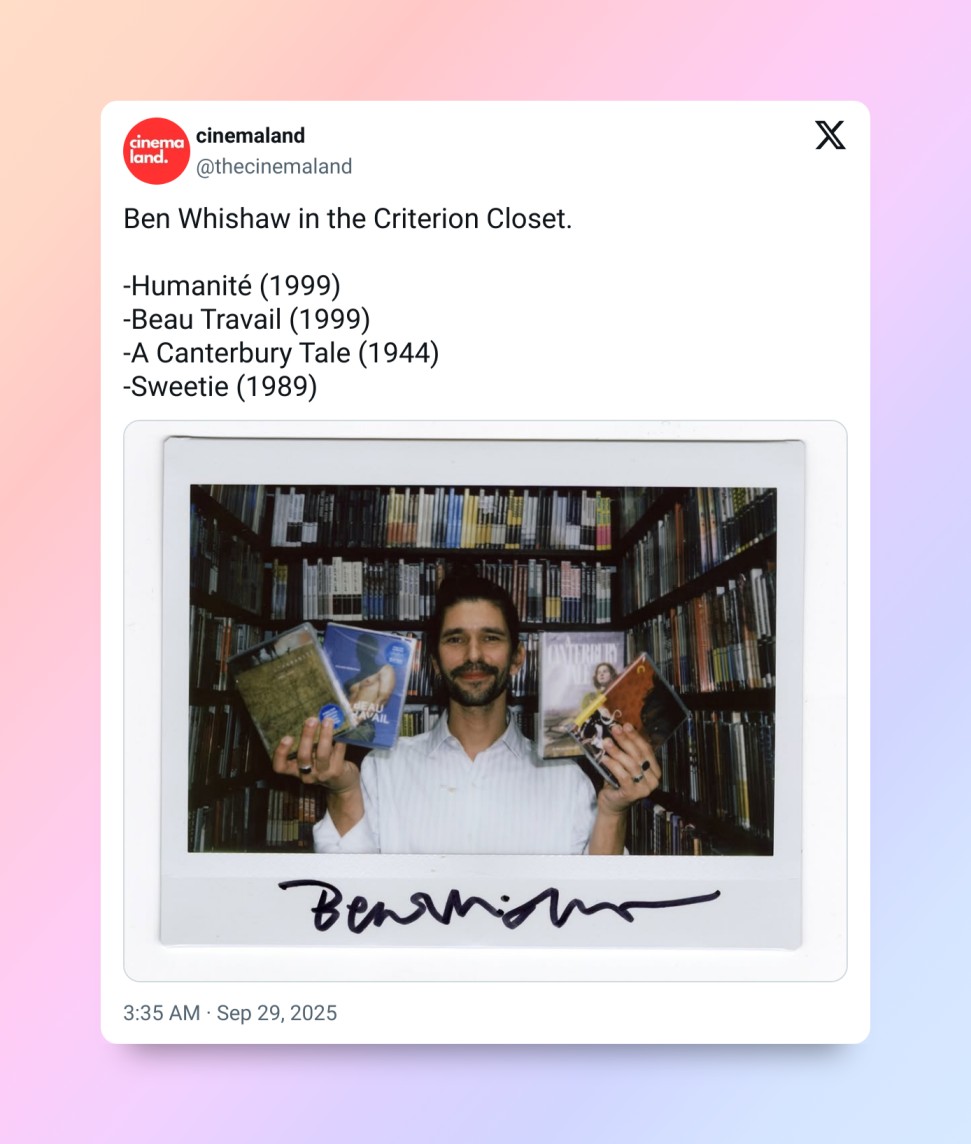
Task: Click the blue Beau Travail DVD cover
Action: (371, 686)
